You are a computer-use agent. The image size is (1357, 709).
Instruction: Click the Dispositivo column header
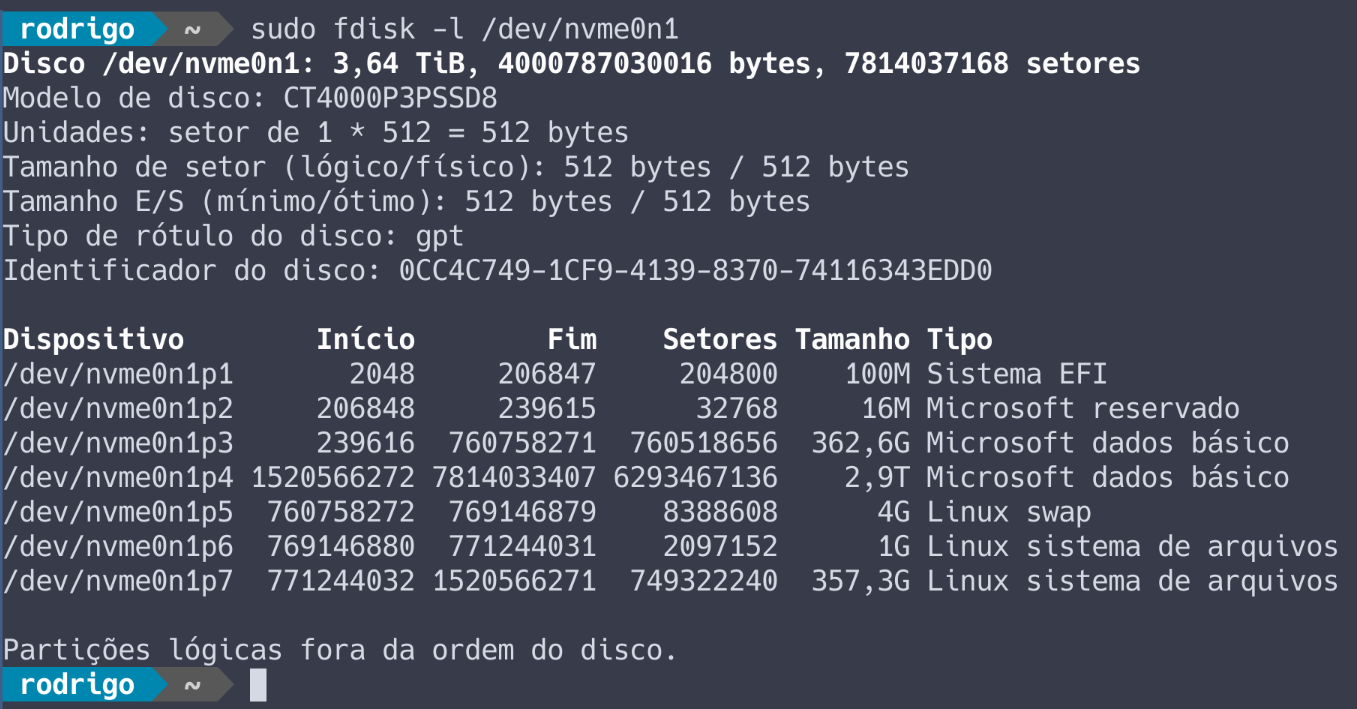[x=93, y=339]
